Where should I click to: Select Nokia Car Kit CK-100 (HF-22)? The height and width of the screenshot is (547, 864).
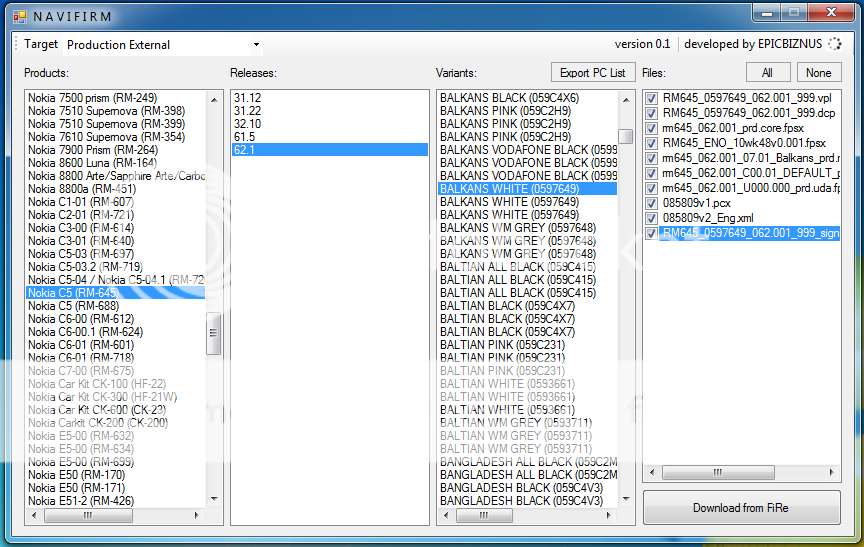(116, 383)
